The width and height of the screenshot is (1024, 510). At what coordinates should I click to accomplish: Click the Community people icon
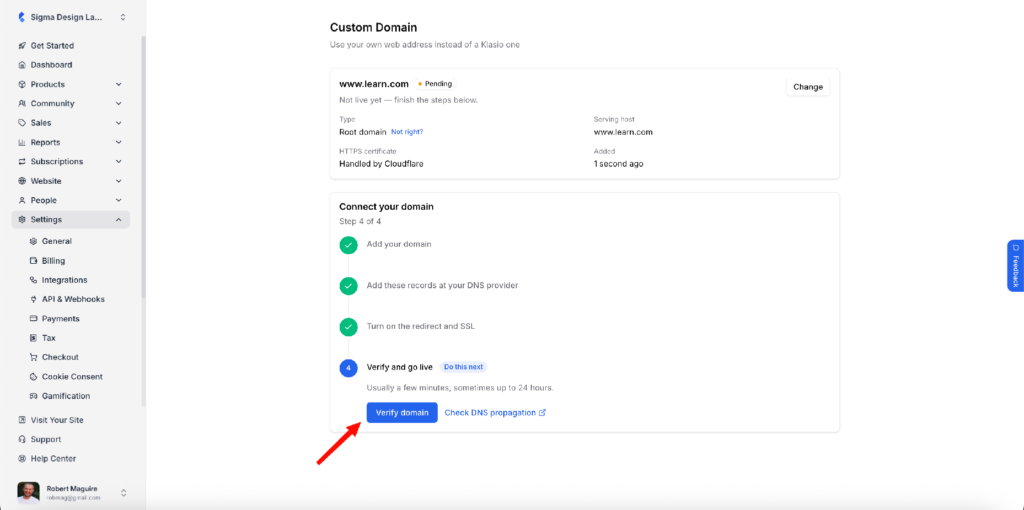(22, 104)
